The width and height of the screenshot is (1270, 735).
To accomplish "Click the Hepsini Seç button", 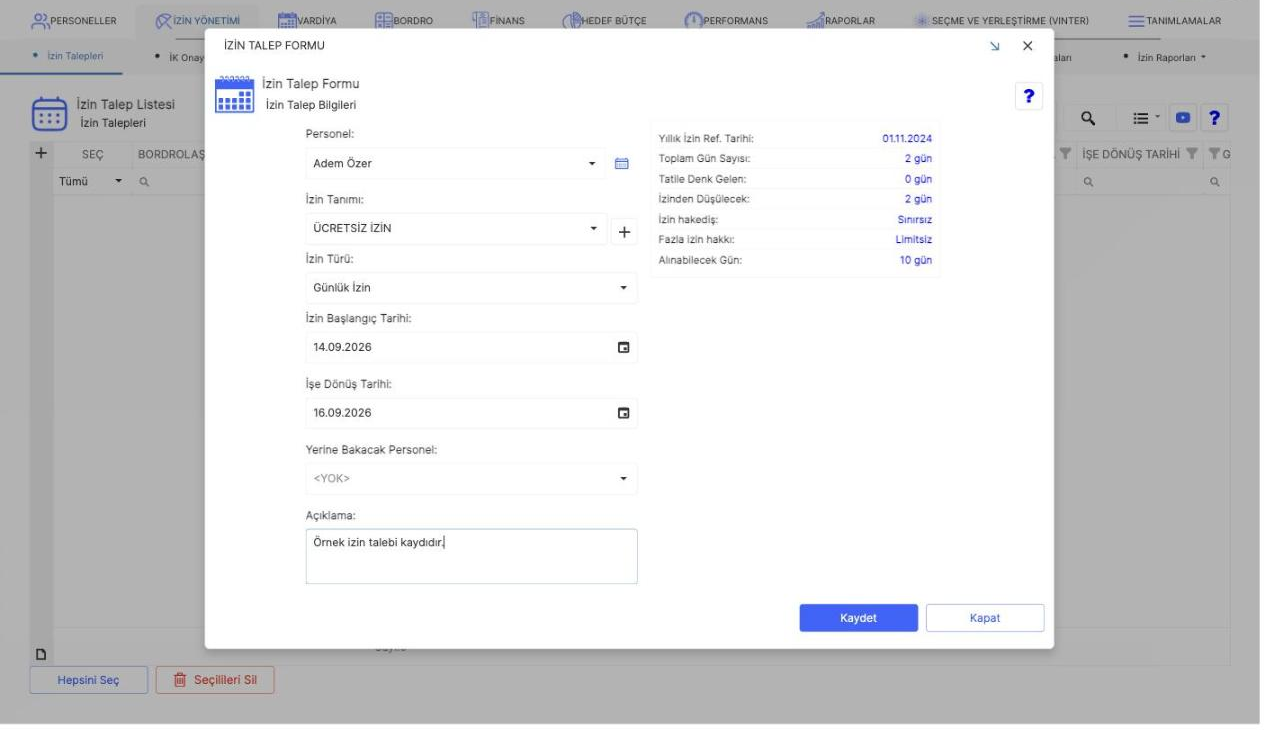I will pos(88,680).
